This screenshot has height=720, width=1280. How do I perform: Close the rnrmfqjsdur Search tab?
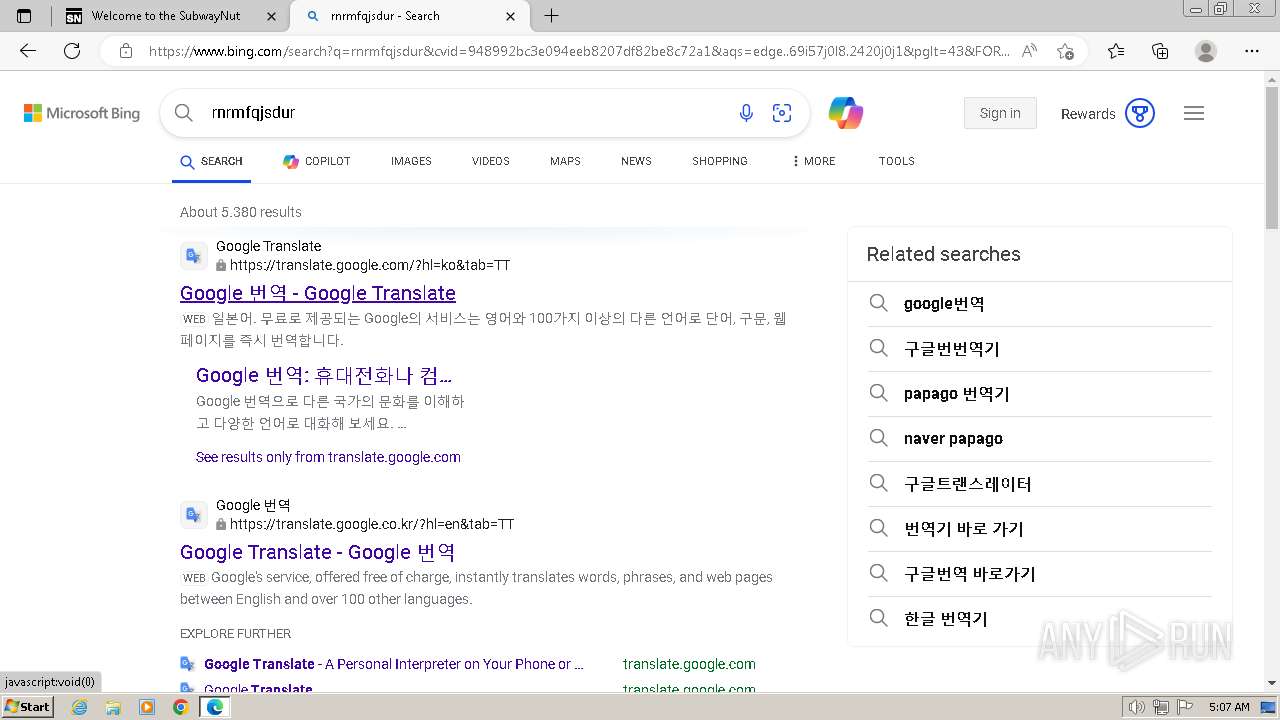click(x=511, y=16)
